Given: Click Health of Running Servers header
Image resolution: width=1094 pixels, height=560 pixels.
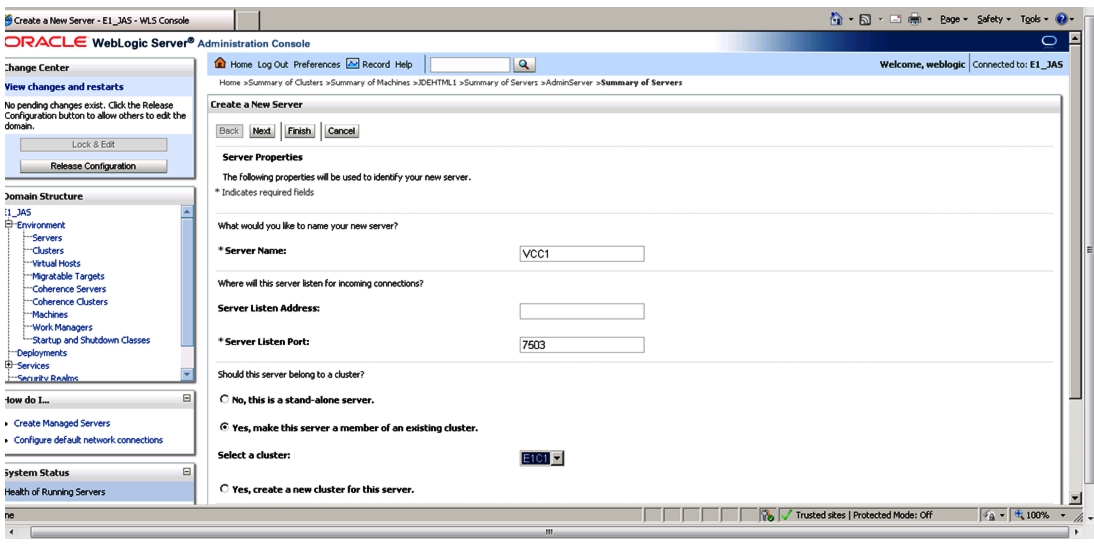Looking at the screenshot, I should (x=54, y=492).
